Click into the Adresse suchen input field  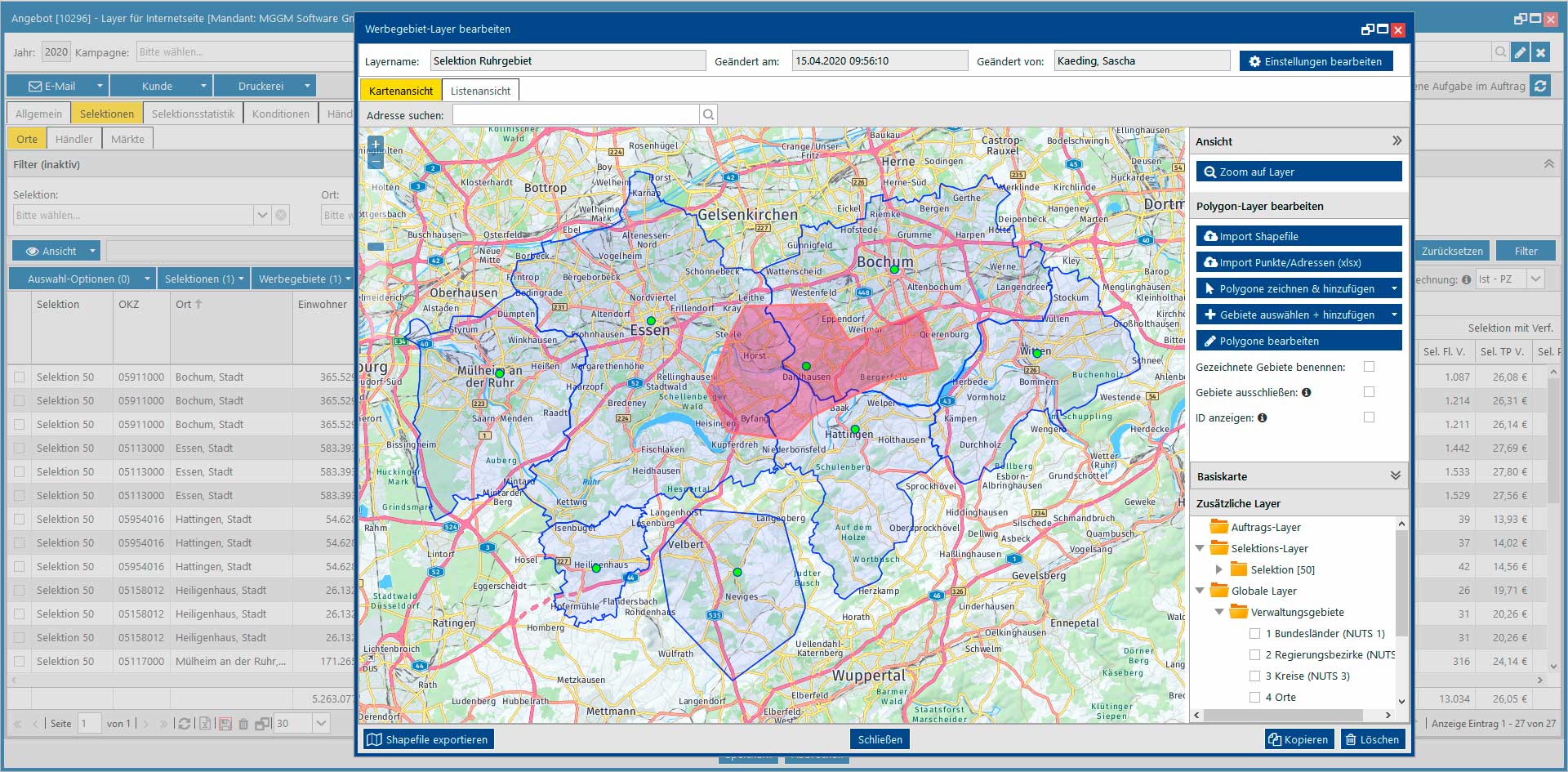[576, 115]
